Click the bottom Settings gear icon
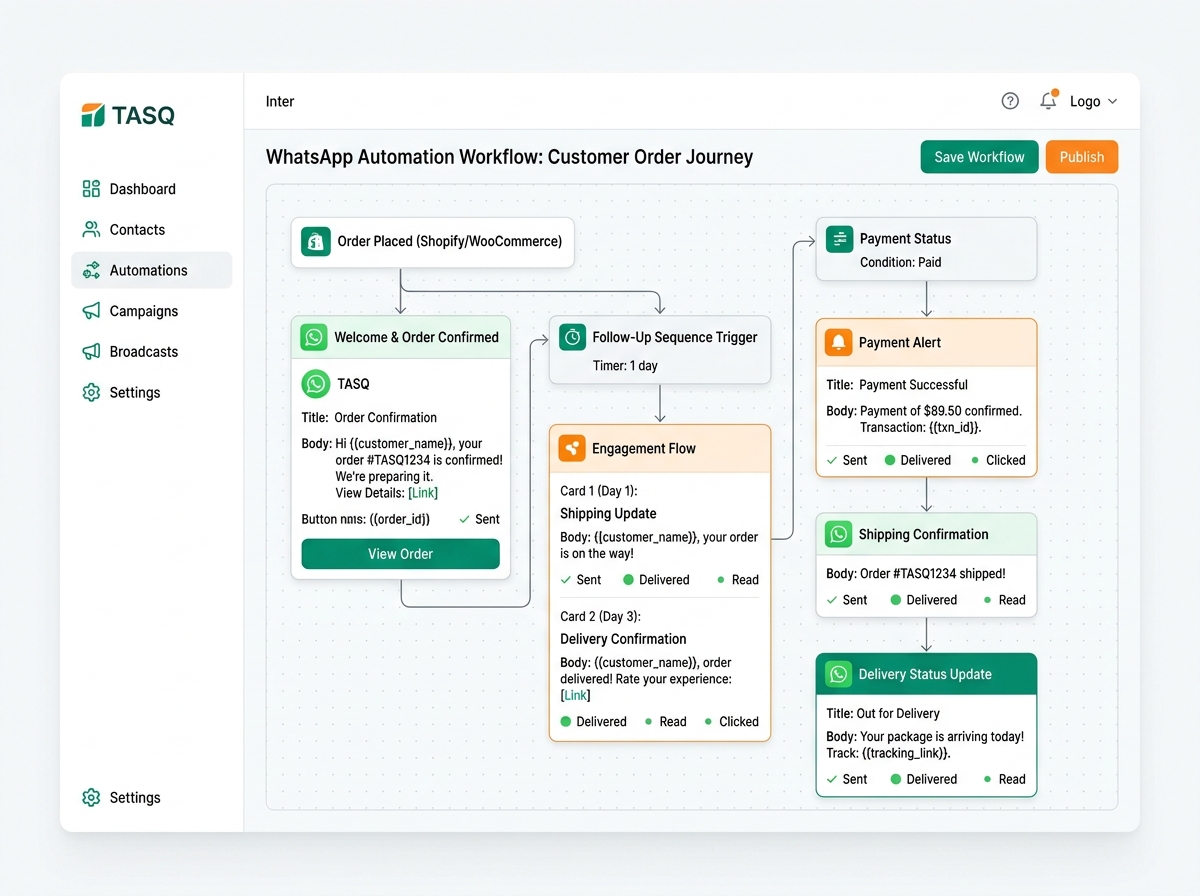The width and height of the screenshot is (1200, 896). [x=91, y=798]
